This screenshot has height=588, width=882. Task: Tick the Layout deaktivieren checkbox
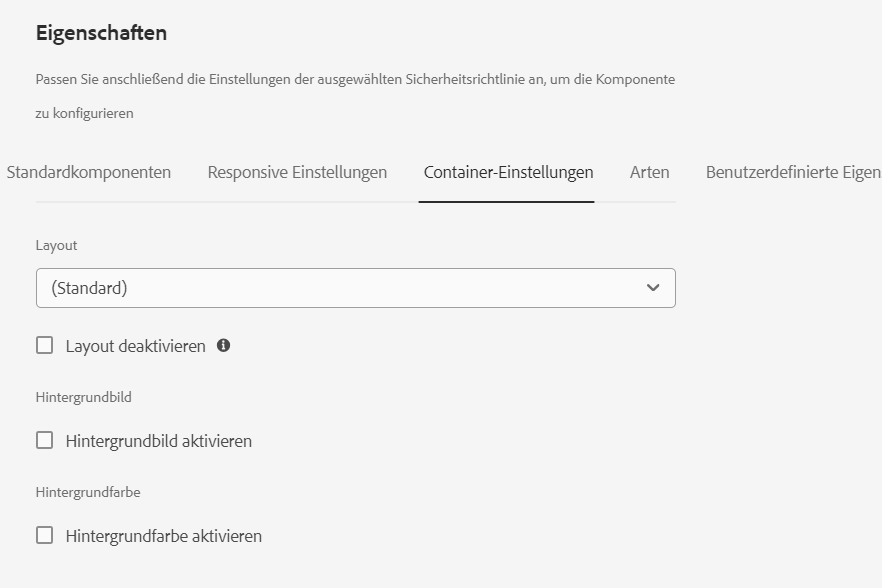point(45,345)
